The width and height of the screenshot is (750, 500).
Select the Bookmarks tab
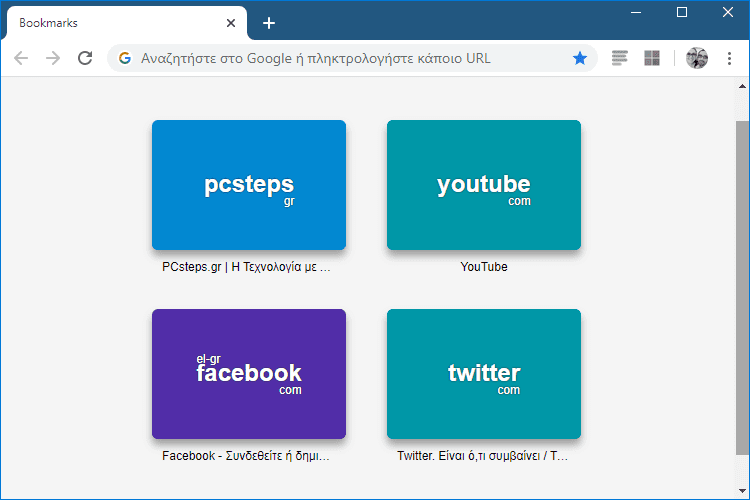point(125,23)
